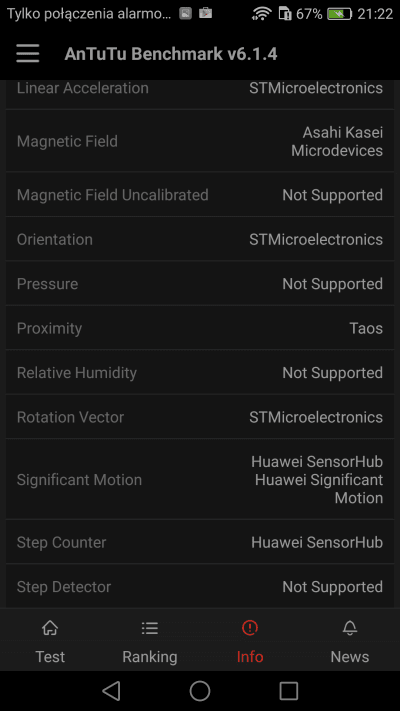Tap the Android back navigation button

[x=111, y=691]
